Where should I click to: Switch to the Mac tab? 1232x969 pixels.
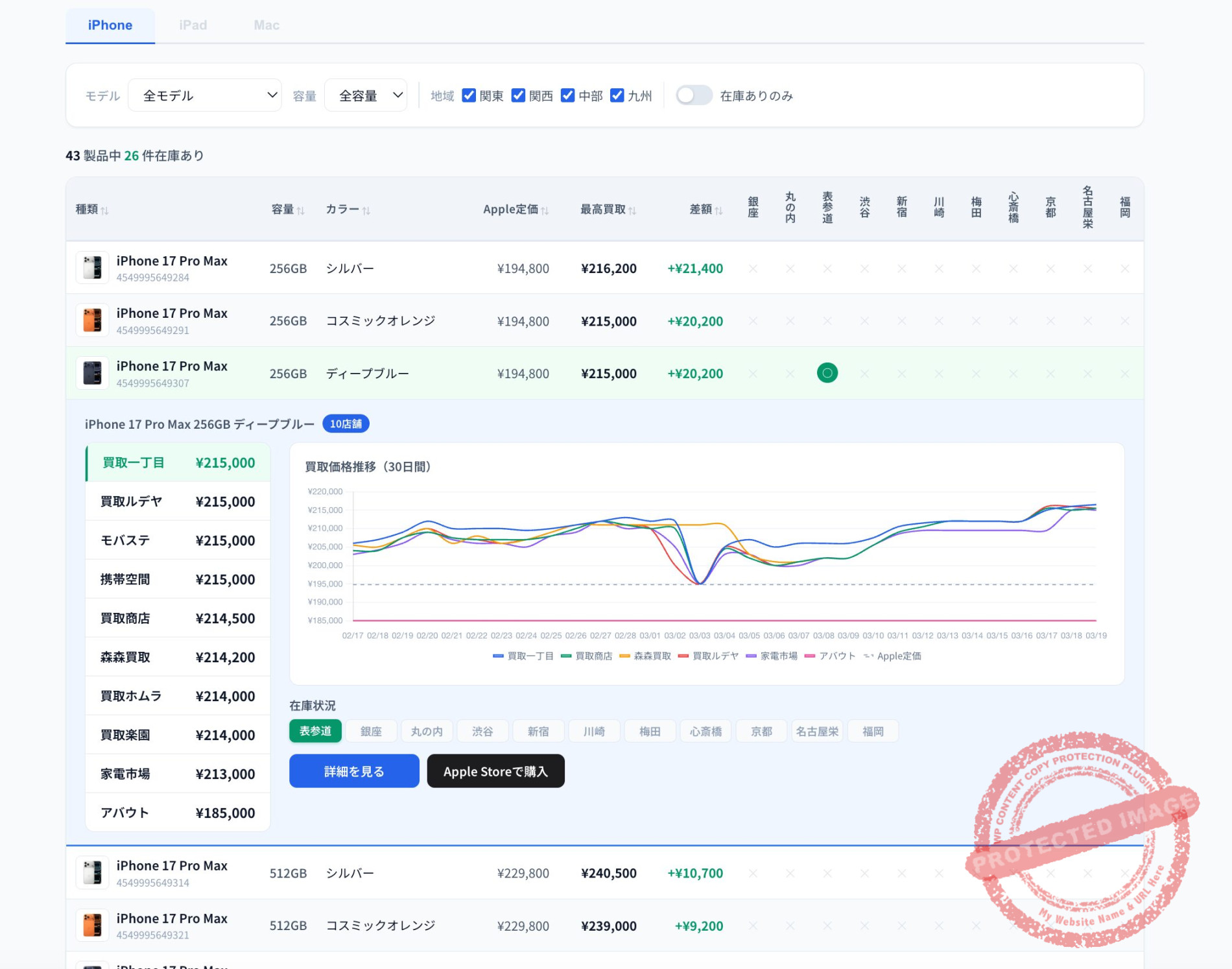[267, 25]
